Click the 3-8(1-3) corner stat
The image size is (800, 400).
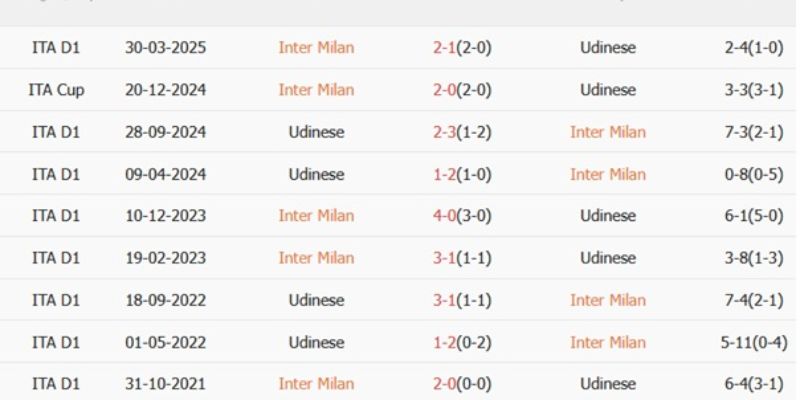(x=752, y=258)
